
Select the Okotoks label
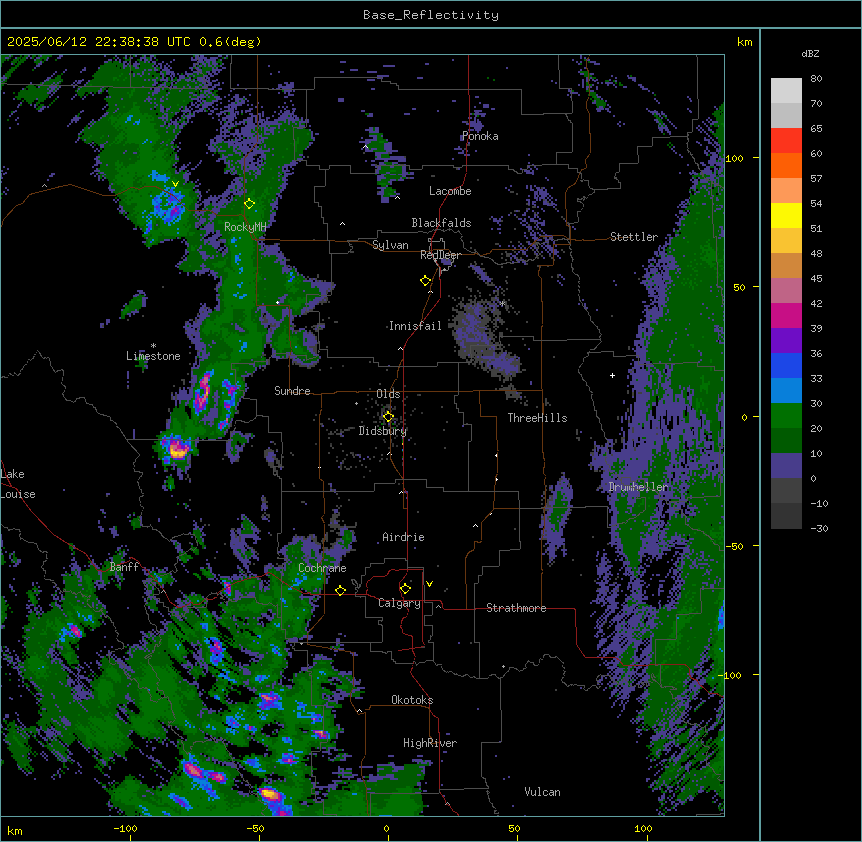pos(412,700)
